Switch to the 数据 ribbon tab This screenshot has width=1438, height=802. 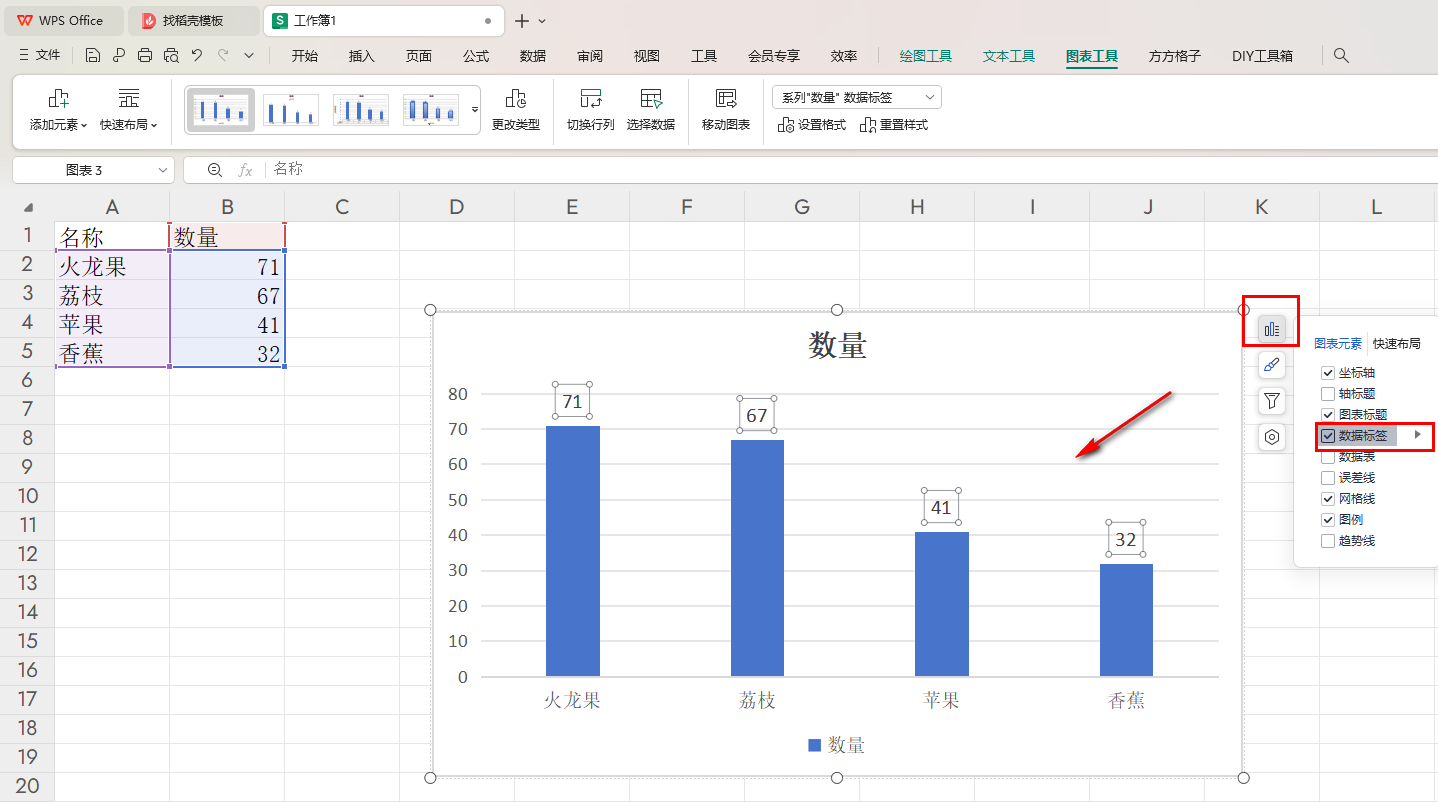[x=533, y=56]
